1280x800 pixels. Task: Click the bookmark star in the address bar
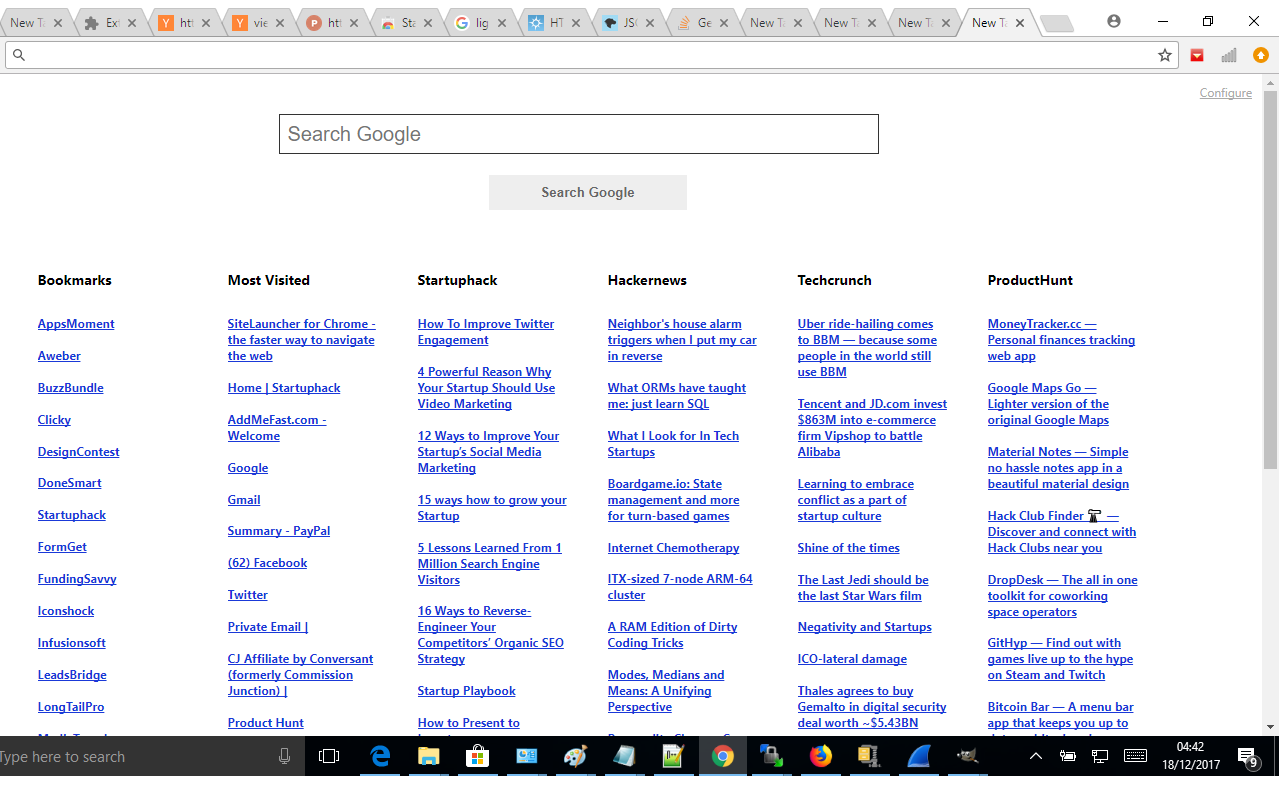1165,55
